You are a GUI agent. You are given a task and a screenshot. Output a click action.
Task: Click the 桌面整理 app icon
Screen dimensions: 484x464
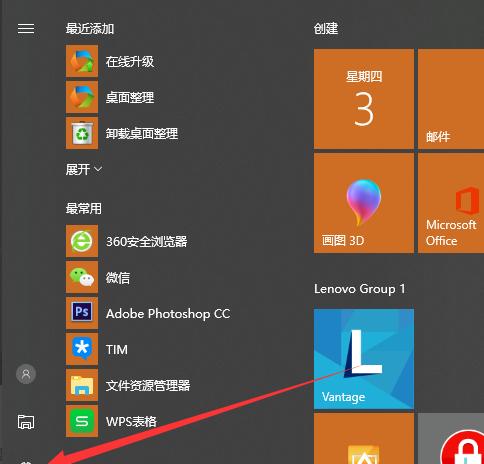tap(82, 97)
